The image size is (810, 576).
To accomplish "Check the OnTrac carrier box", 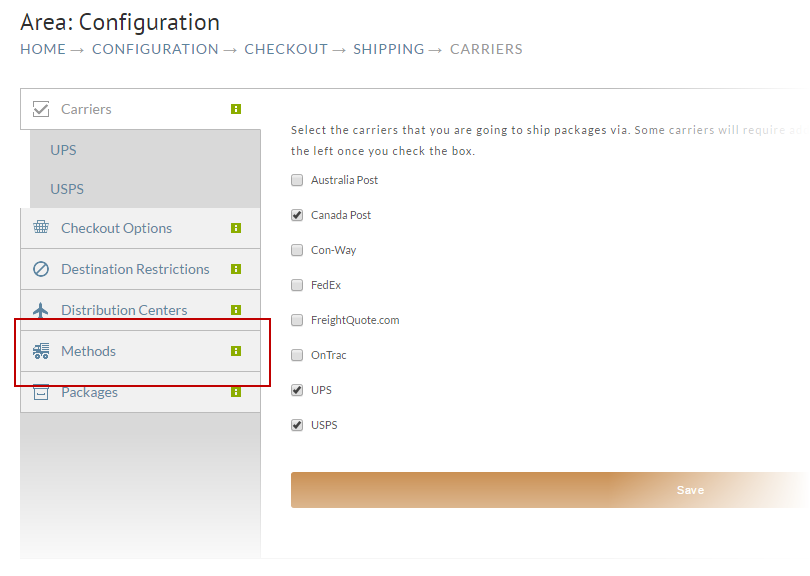I will pos(297,355).
